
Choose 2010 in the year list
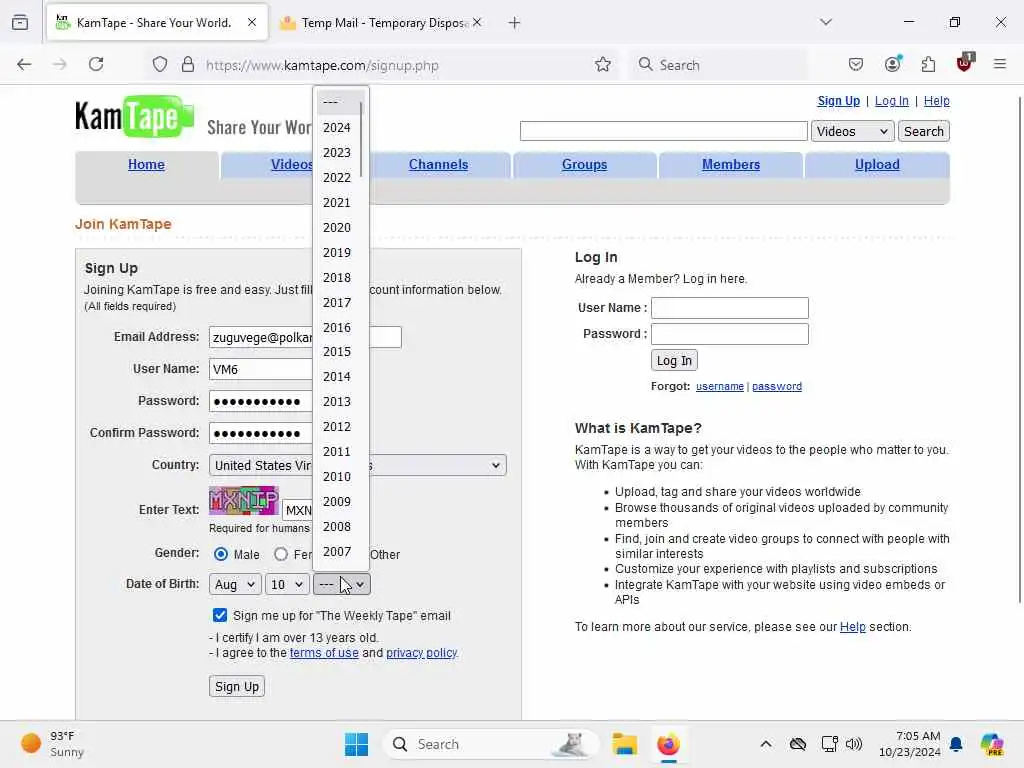pyautogui.click(x=337, y=477)
